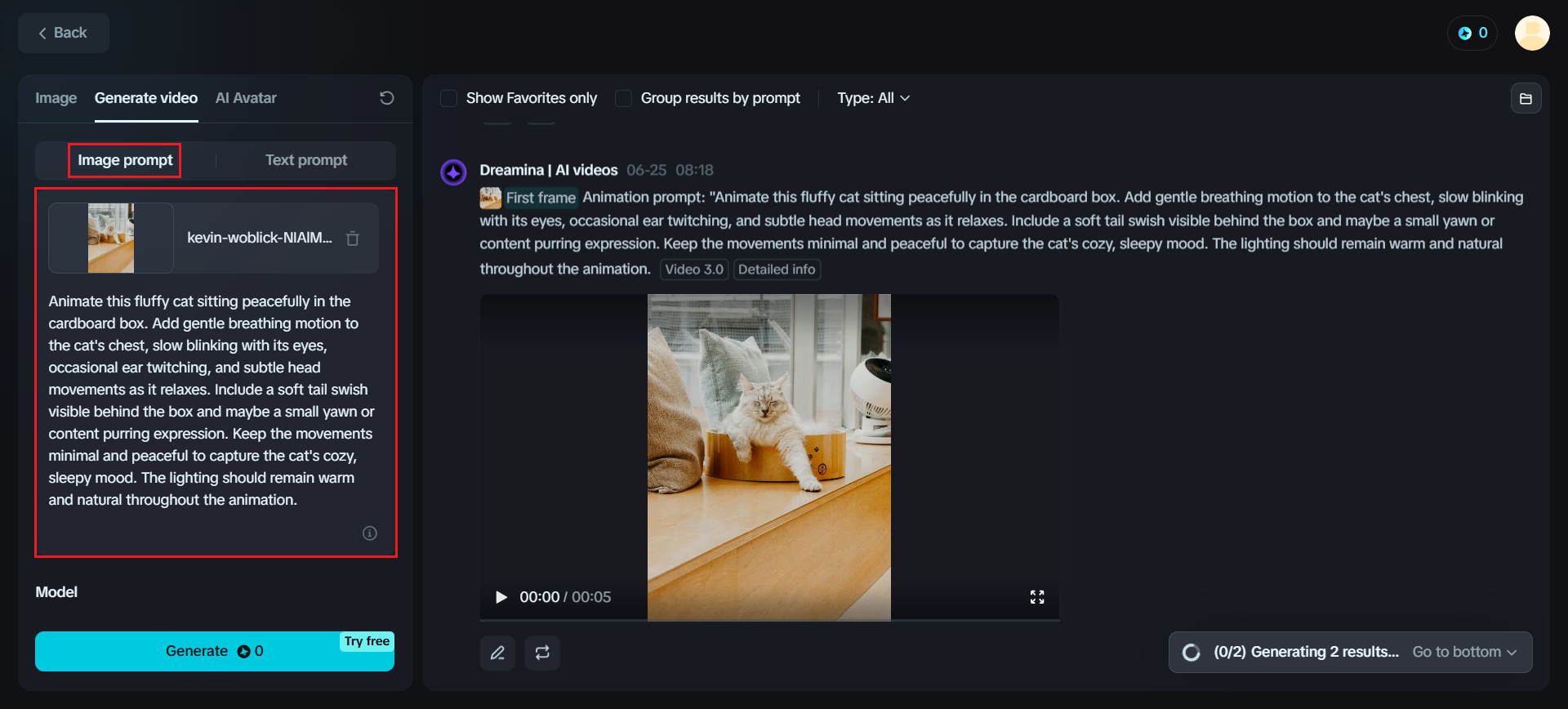The width and height of the screenshot is (1568, 709).
Task: Open the Detailed info link
Action: pos(777,270)
